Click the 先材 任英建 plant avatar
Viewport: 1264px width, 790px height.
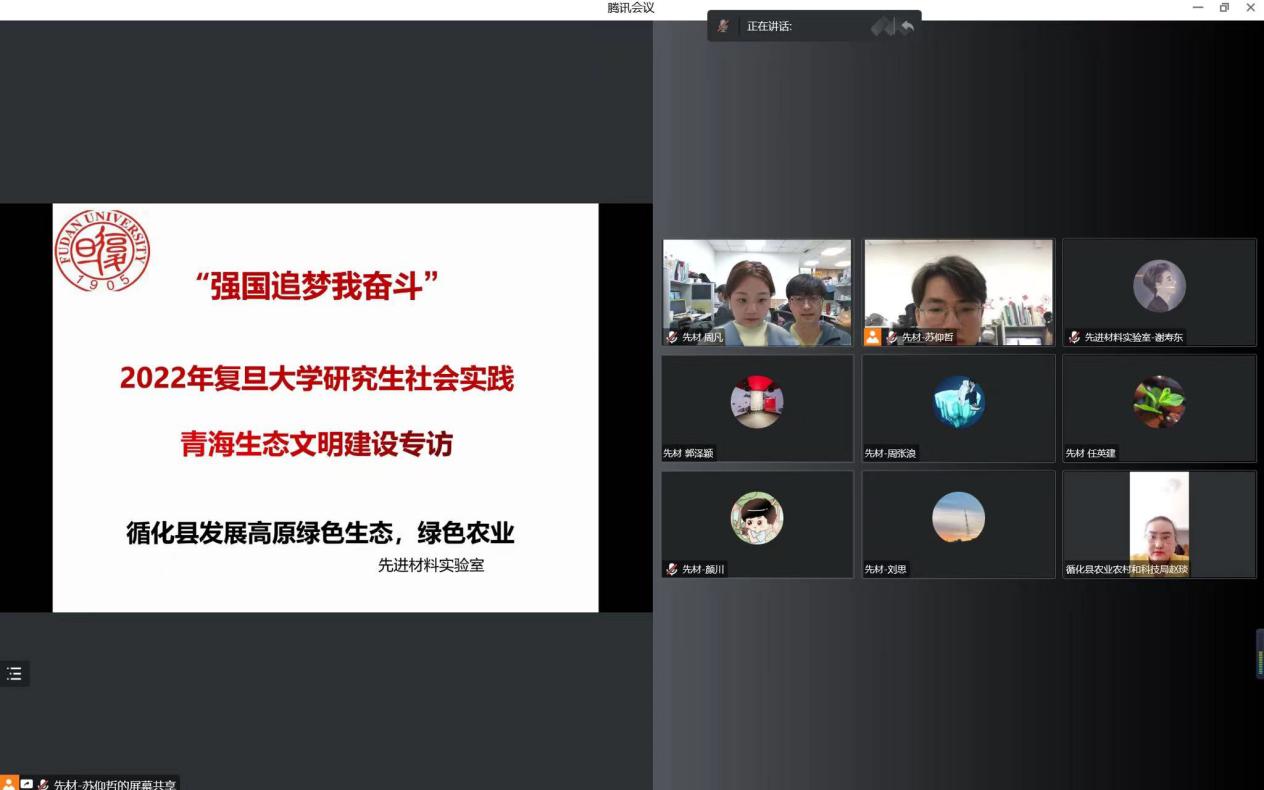[x=1159, y=402]
